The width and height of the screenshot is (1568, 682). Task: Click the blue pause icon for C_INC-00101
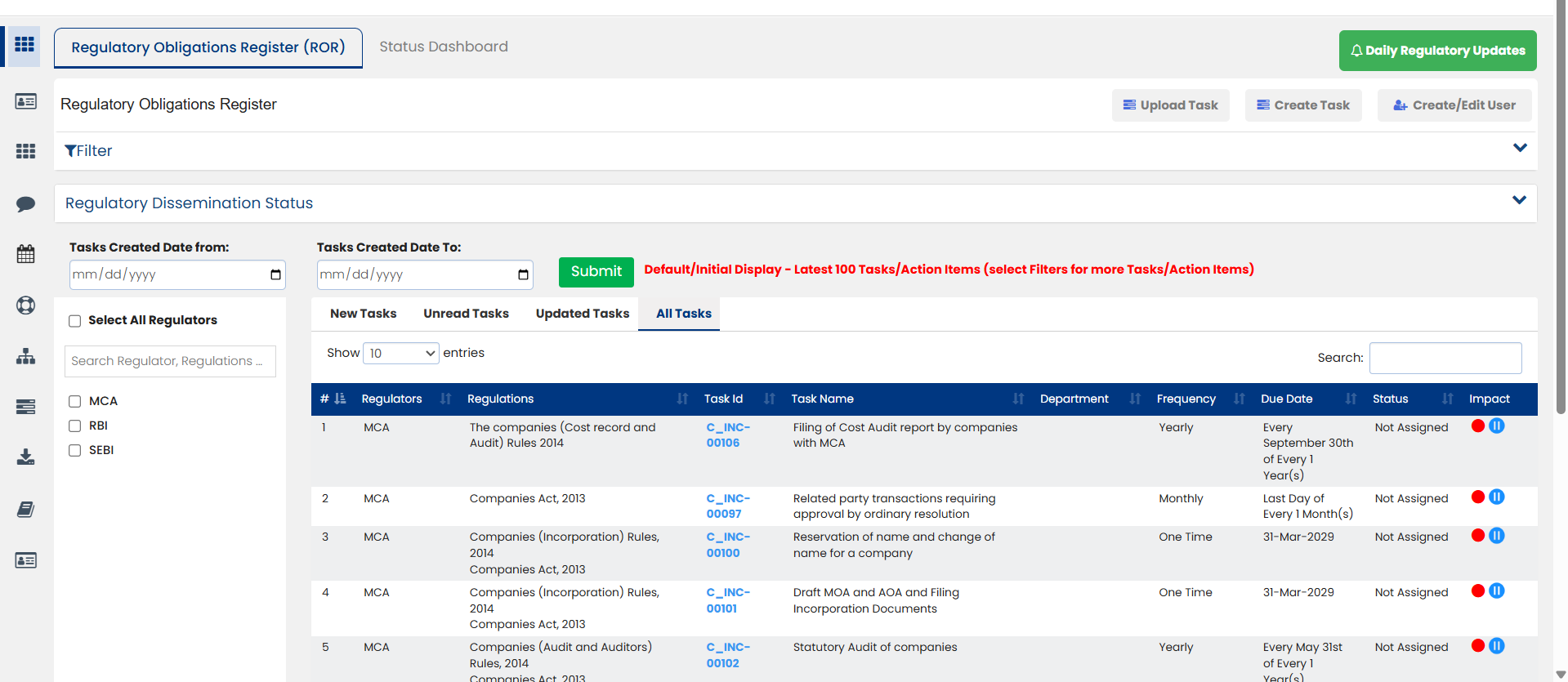(x=1496, y=591)
